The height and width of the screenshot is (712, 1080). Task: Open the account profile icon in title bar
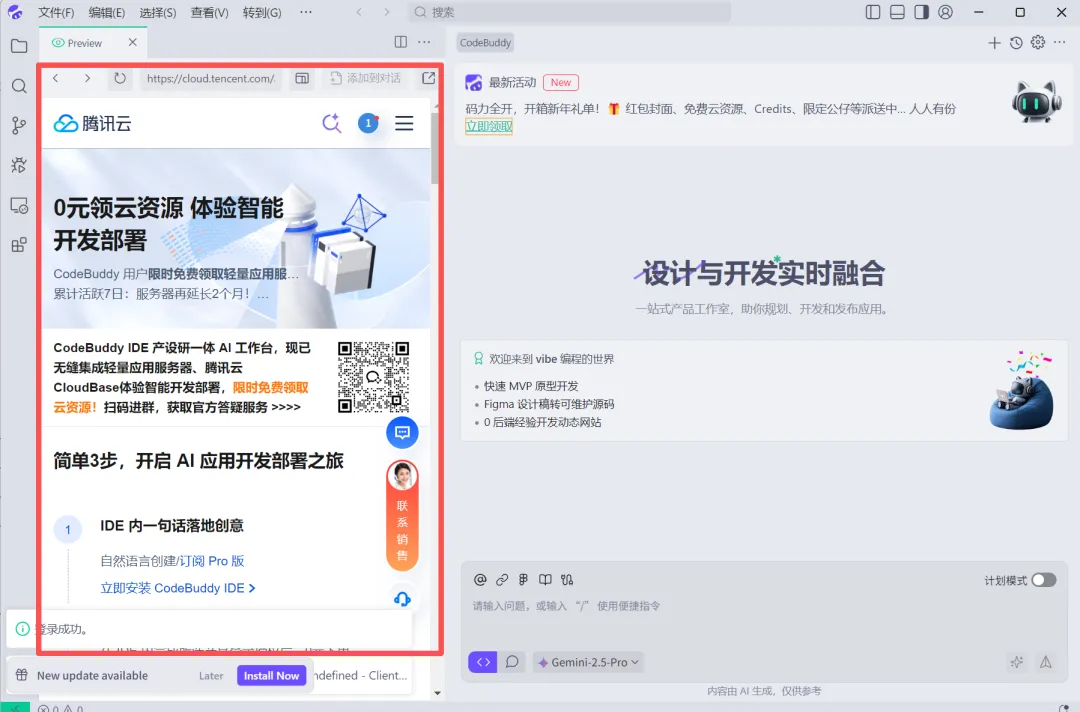pyautogui.click(x=946, y=12)
